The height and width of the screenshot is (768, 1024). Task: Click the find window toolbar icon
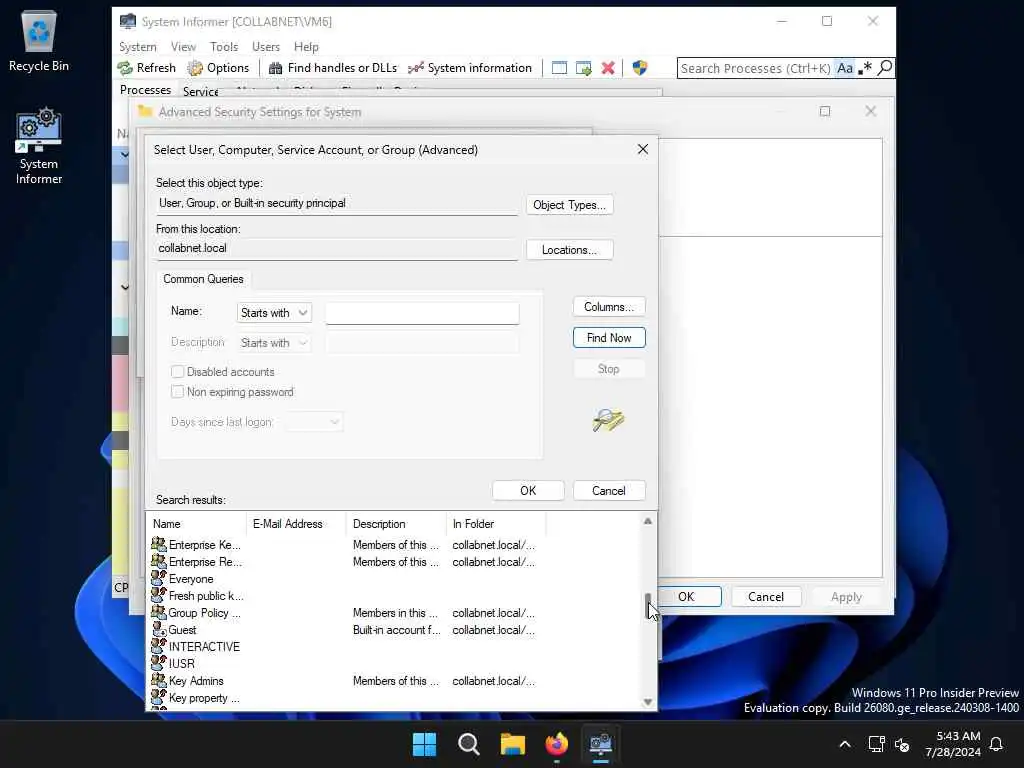[560, 68]
